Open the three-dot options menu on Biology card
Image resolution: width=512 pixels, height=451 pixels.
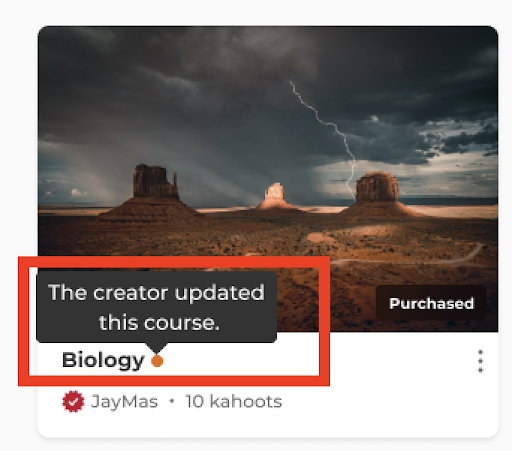[x=480, y=361]
